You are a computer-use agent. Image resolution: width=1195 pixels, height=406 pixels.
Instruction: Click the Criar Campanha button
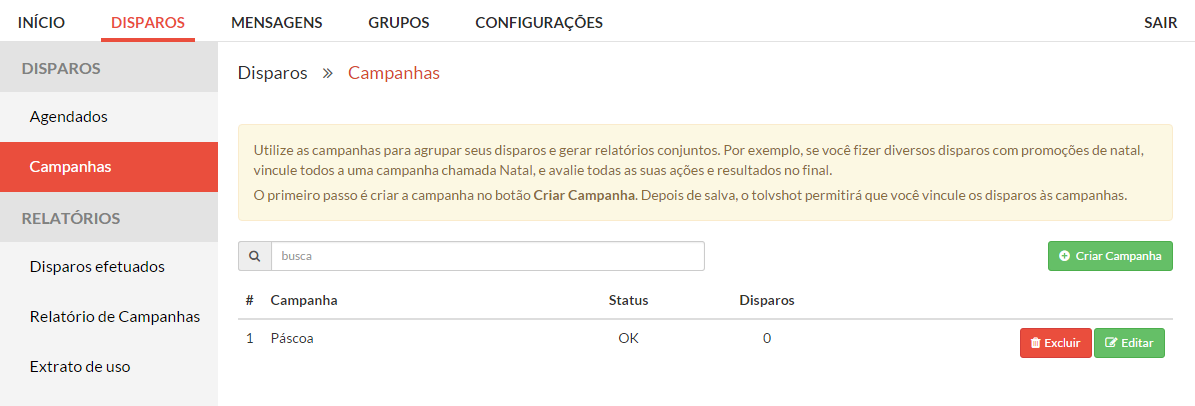pyautogui.click(x=1110, y=257)
